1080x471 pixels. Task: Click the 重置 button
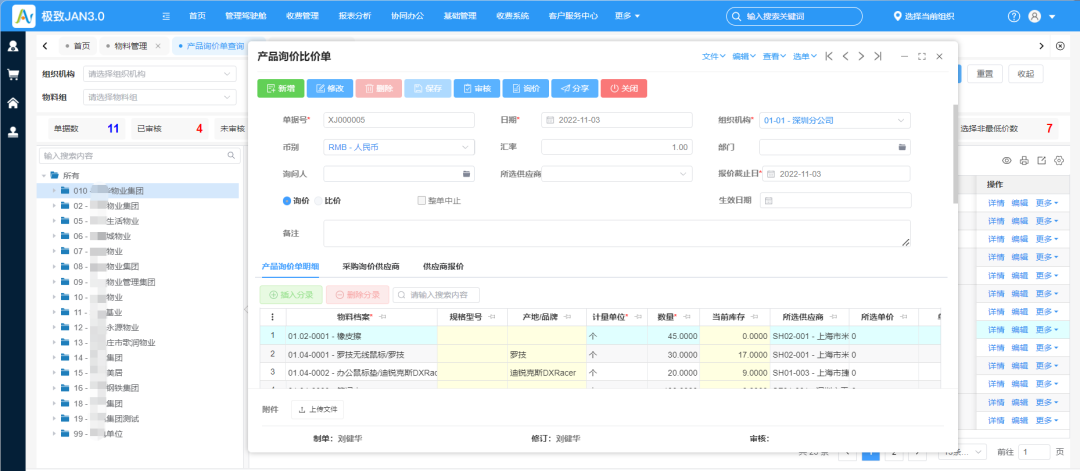984,74
